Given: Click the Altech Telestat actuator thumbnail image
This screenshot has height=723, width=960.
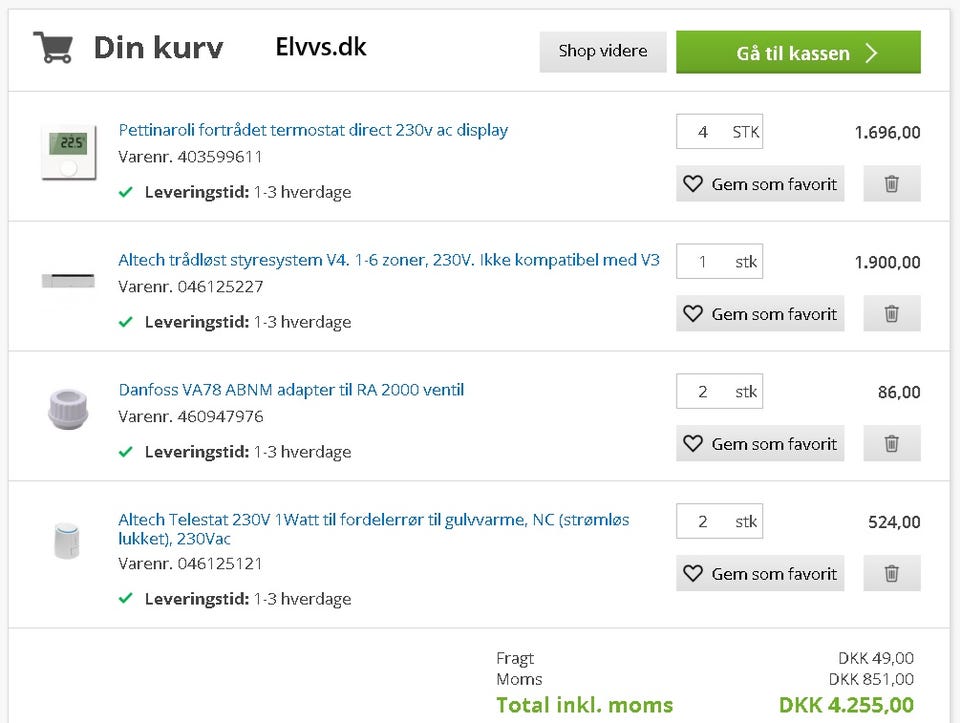Looking at the screenshot, I should [x=68, y=540].
